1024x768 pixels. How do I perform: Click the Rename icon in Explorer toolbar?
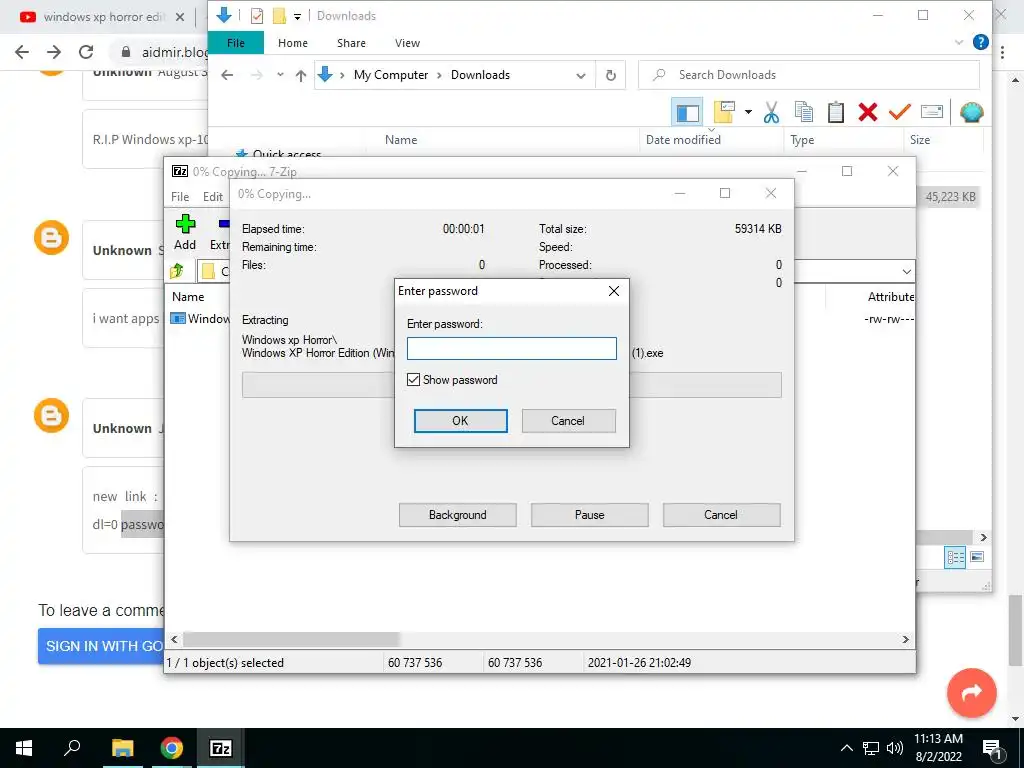click(x=932, y=112)
